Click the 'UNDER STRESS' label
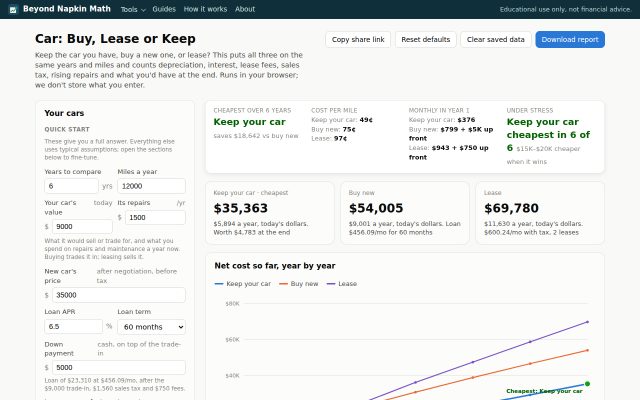The image size is (640, 400). pyautogui.click(x=530, y=111)
